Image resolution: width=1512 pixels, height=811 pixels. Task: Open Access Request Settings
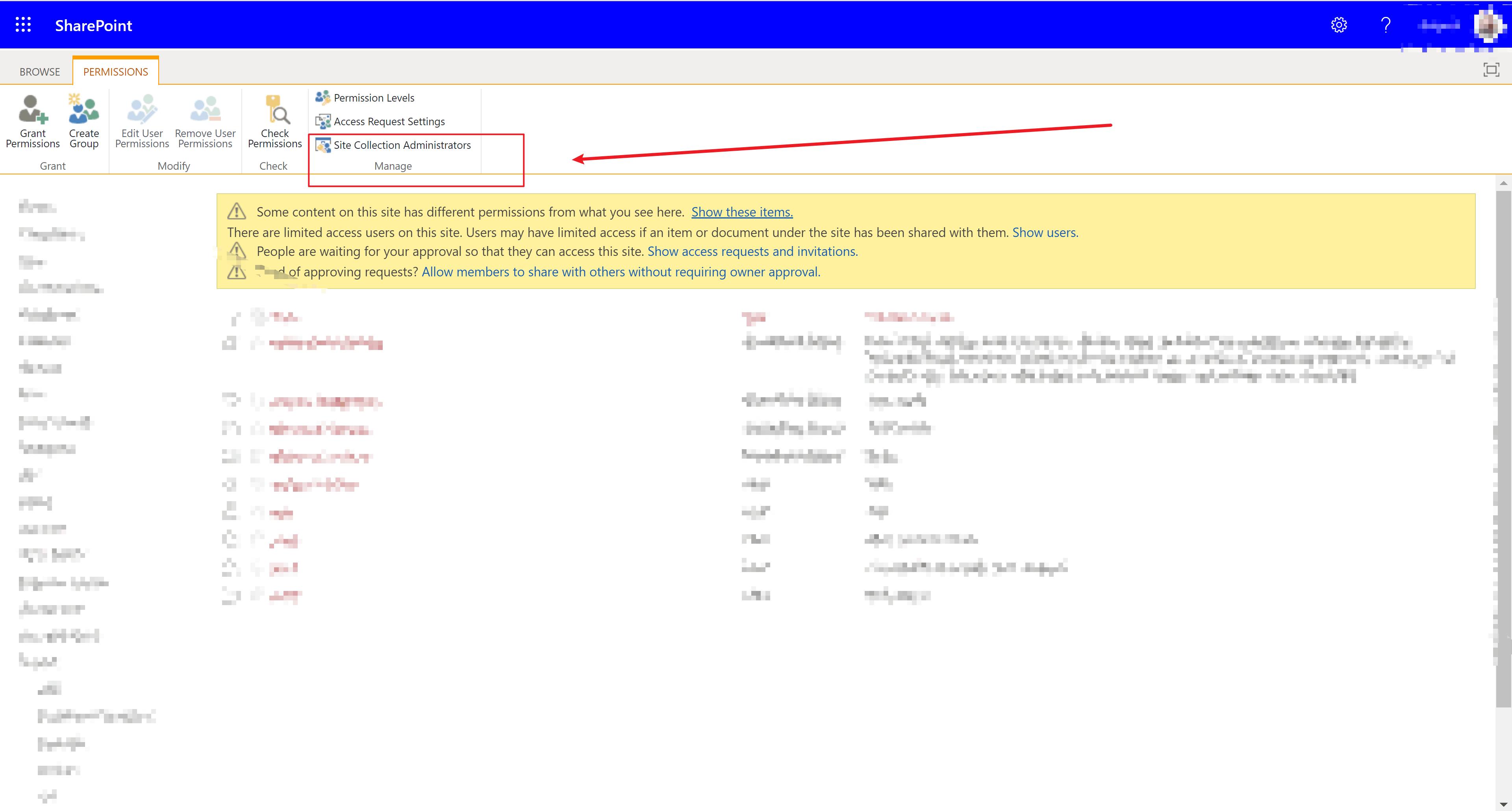pyautogui.click(x=380, y=122)
